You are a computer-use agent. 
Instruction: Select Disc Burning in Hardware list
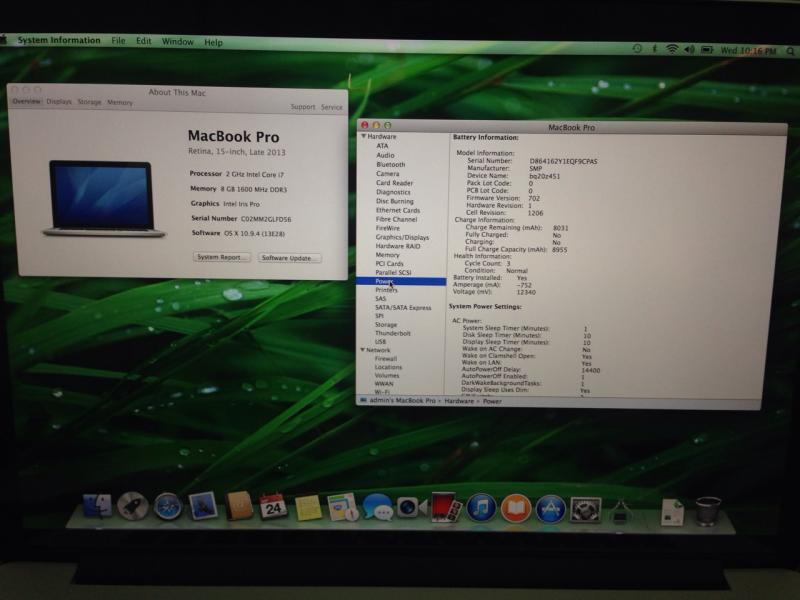[x=395, y=201]
